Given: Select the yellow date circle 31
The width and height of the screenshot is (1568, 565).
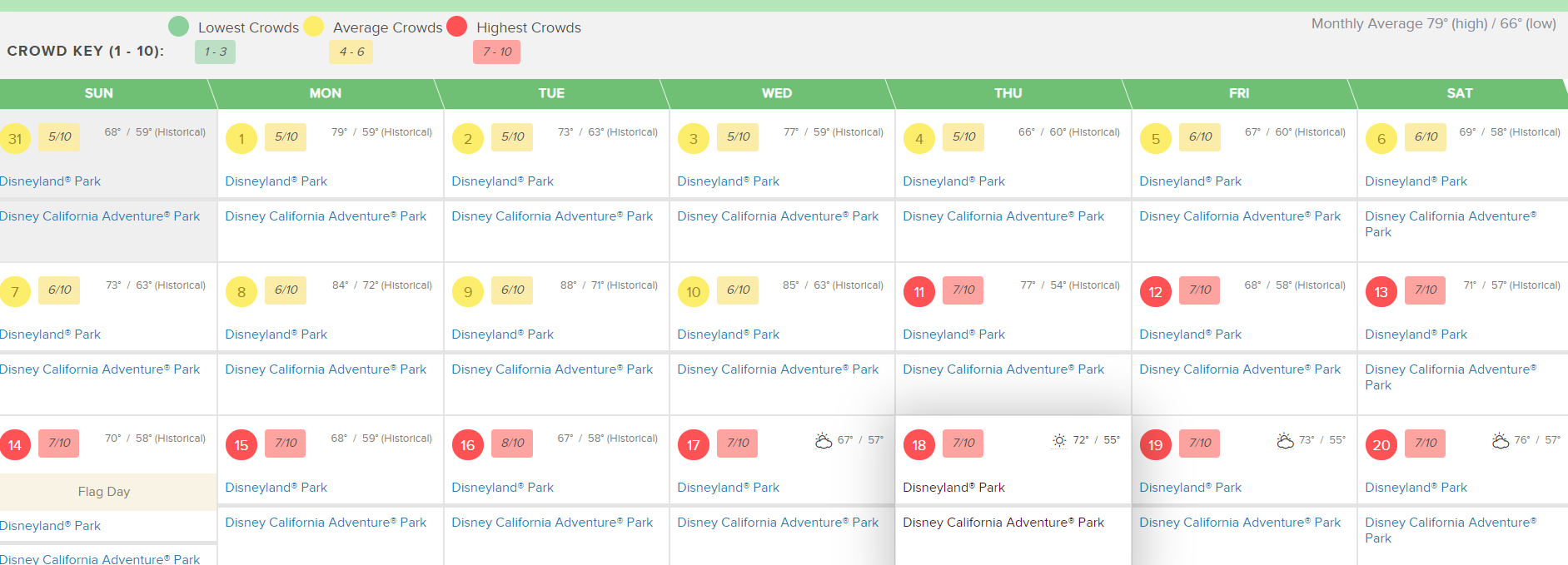Looking at the screenshot, I should tap(15, 139).
